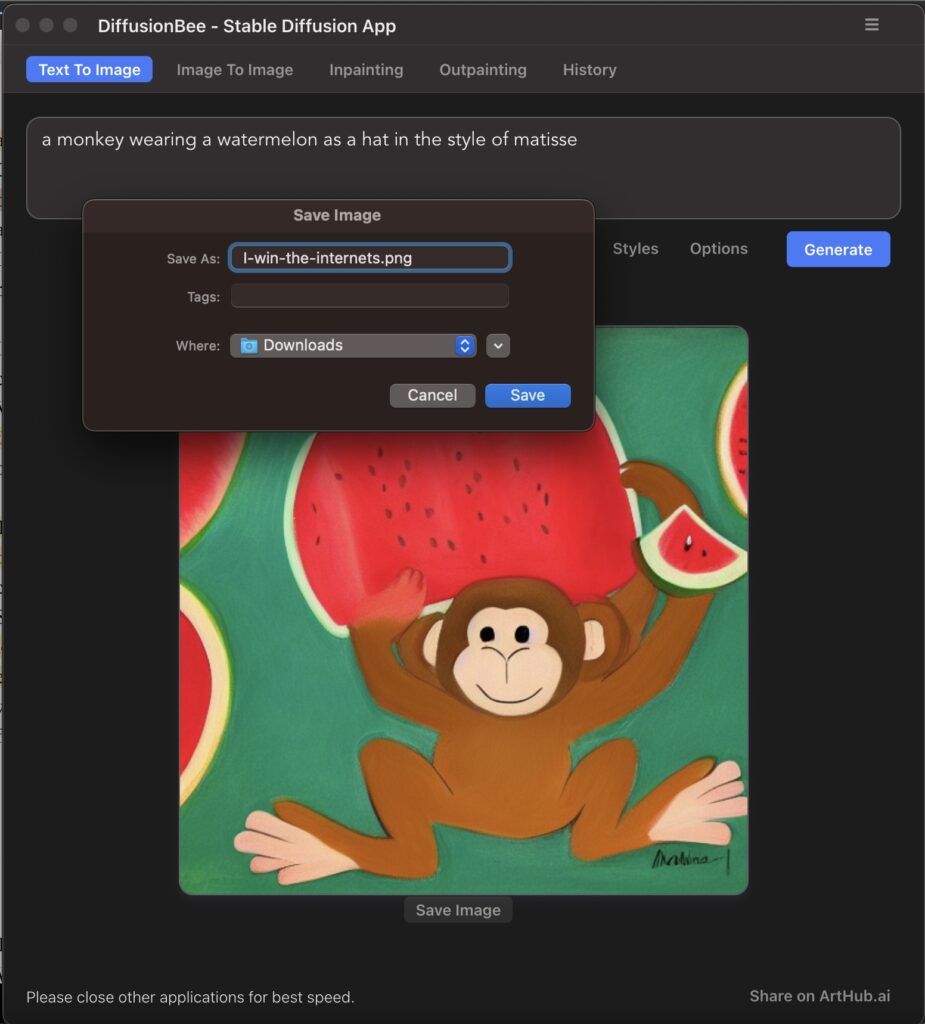
Task: Open the Options panel
Action: point(719,249)
